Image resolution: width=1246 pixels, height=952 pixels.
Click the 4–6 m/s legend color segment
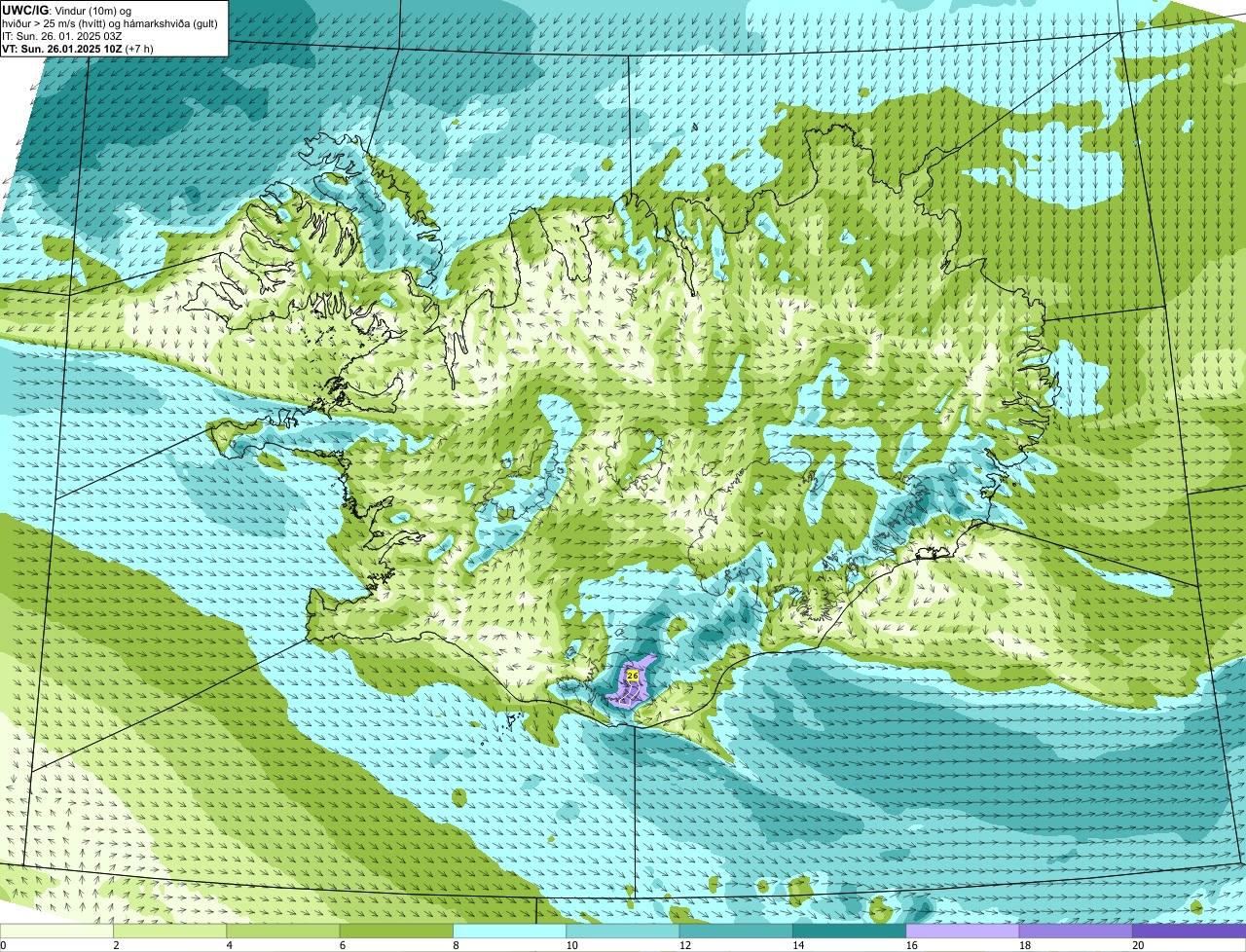283,932
